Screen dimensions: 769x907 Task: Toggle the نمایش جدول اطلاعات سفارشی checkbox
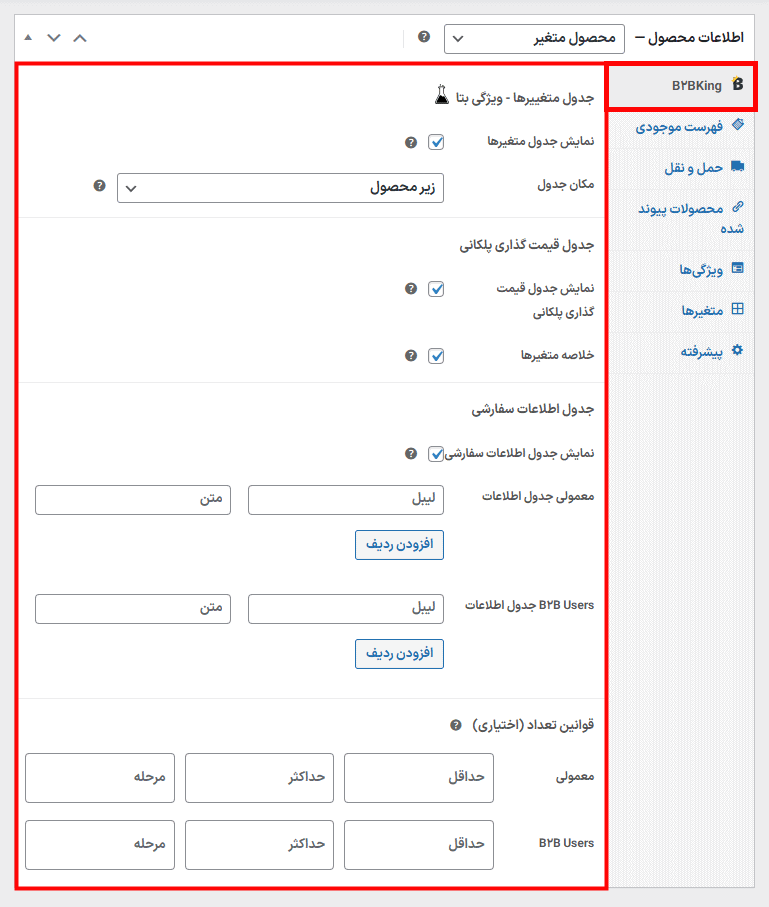click(436, 453)
